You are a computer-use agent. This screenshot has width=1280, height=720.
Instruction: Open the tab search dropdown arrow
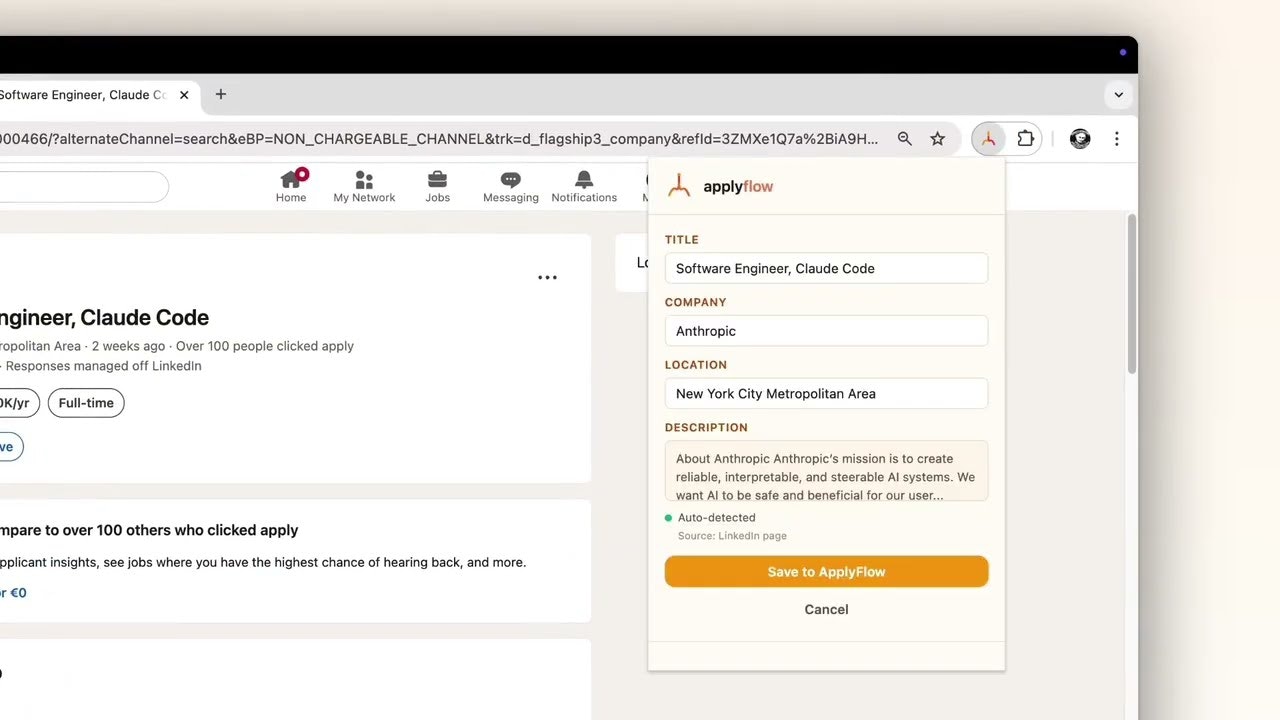[x=1118, y=95]
